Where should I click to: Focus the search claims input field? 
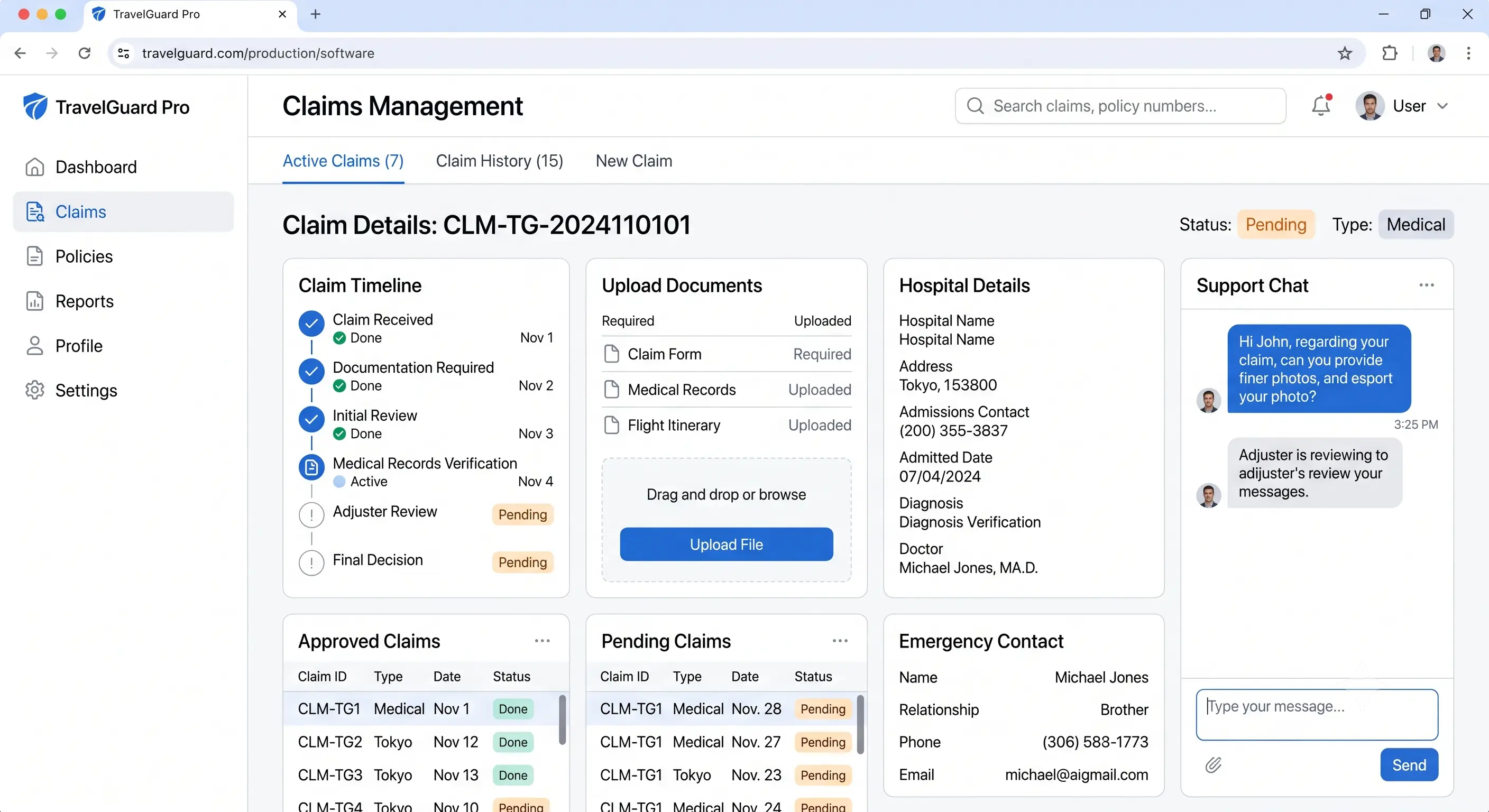click(1120, 106)
